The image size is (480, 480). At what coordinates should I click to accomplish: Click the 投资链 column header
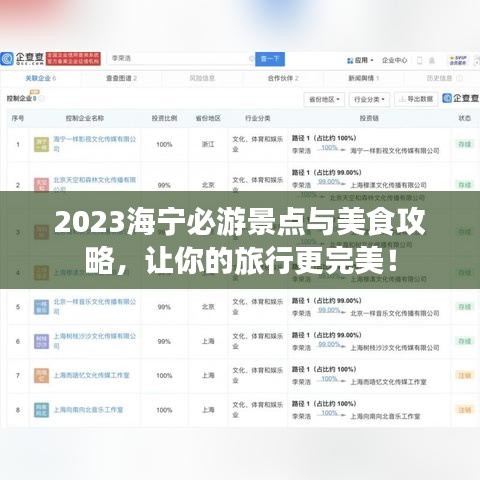[369, 118]
